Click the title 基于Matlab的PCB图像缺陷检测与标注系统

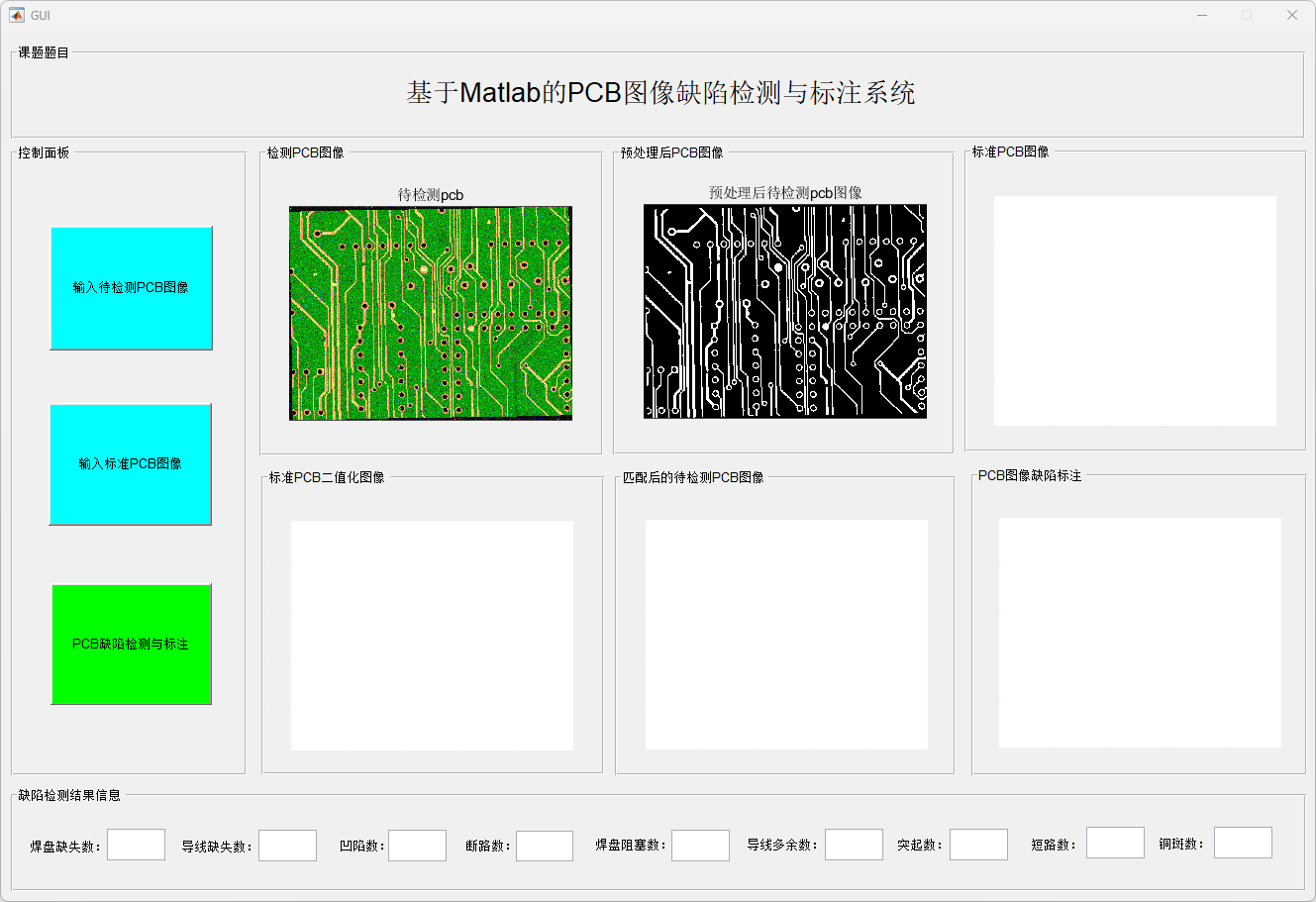point(660,93)
